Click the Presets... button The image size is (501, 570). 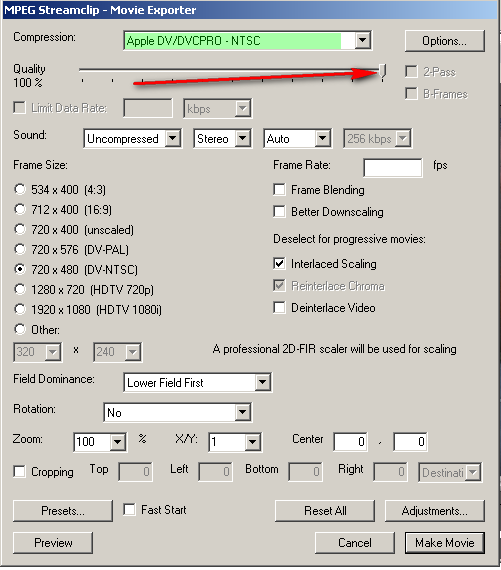tap(63, 511)
